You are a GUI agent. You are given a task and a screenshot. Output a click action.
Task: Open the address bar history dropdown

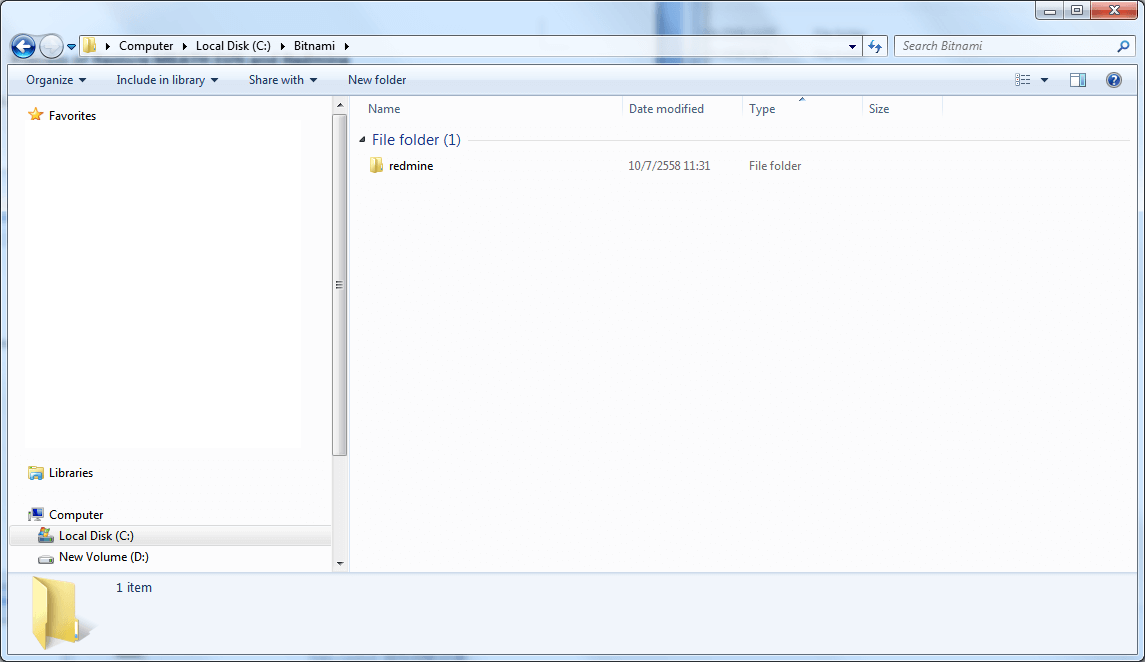point(851,46)
